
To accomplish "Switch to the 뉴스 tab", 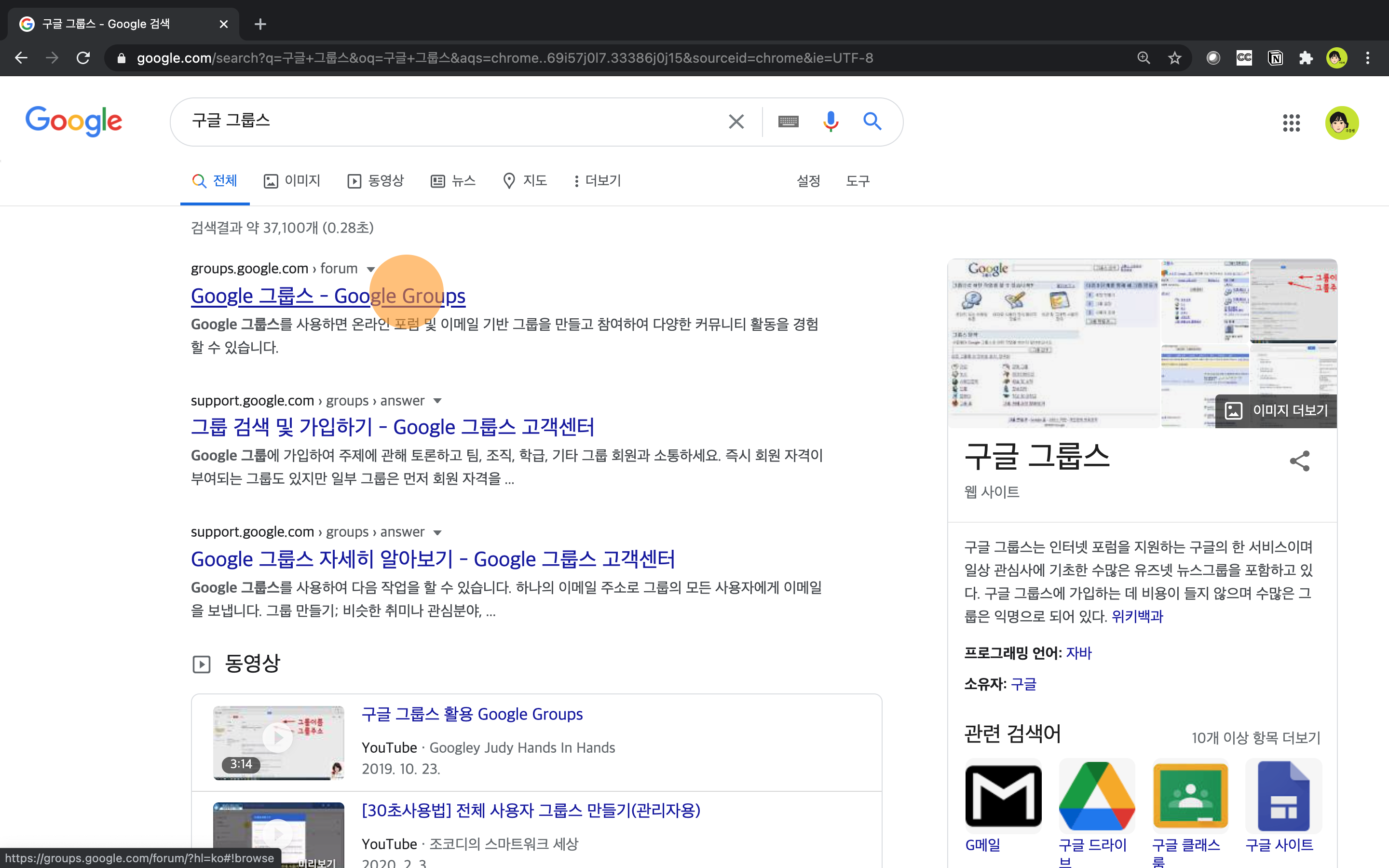I will pos(453,181).
